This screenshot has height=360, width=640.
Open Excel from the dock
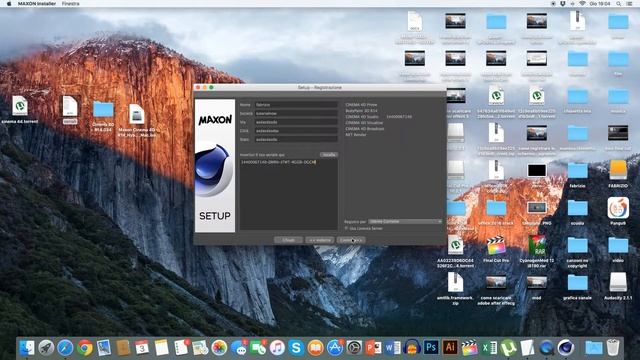click(489, 348)
